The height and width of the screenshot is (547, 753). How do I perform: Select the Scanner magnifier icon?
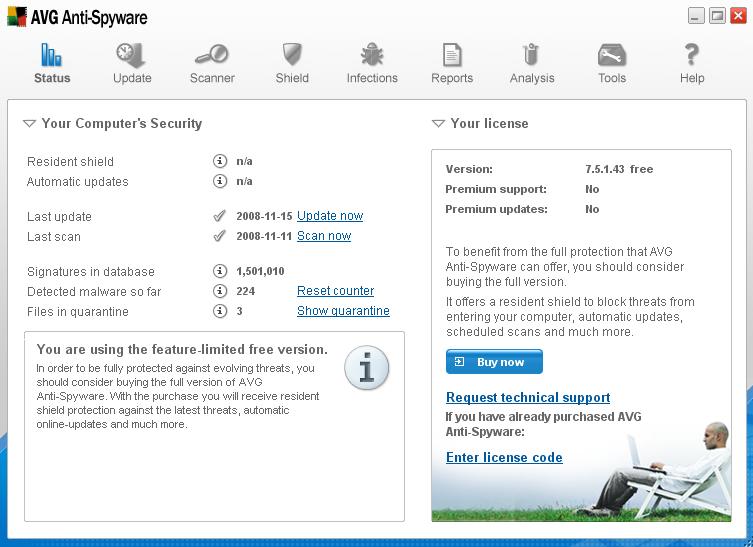pos(212,54)
